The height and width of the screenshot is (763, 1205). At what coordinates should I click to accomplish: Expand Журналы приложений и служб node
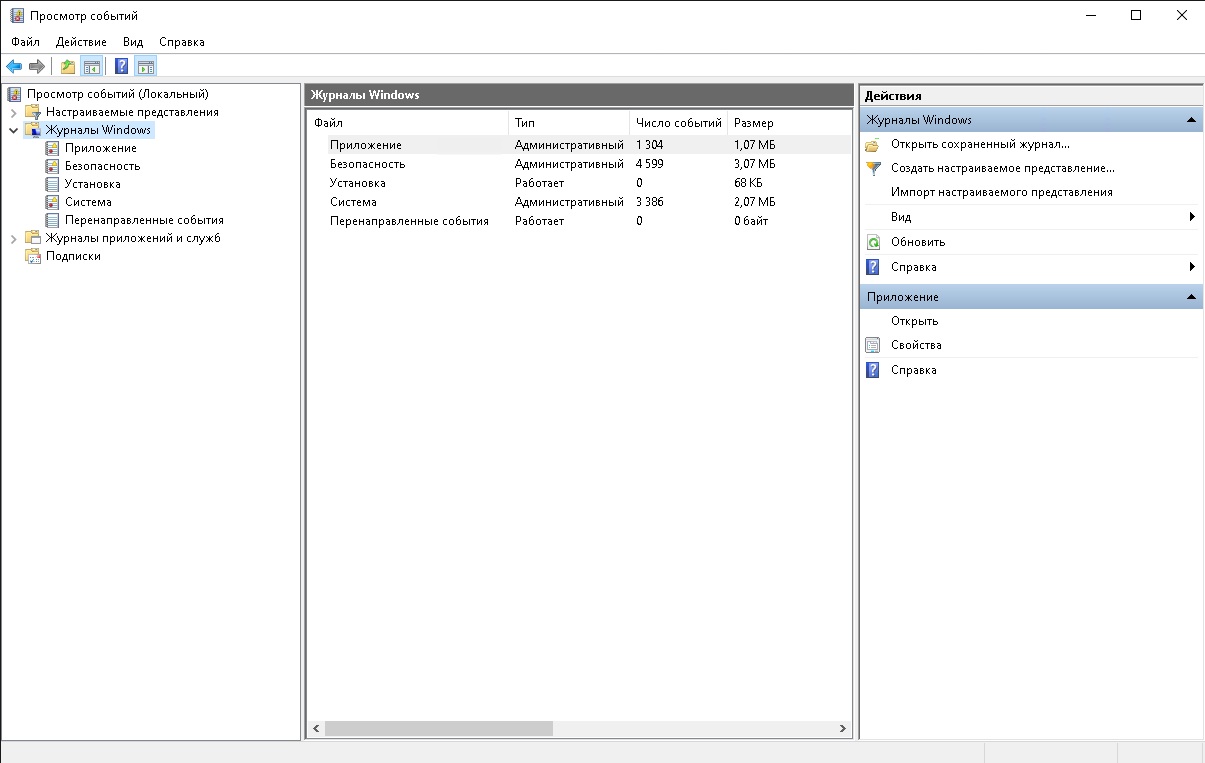pyautogui.click(x=13, y=238)
